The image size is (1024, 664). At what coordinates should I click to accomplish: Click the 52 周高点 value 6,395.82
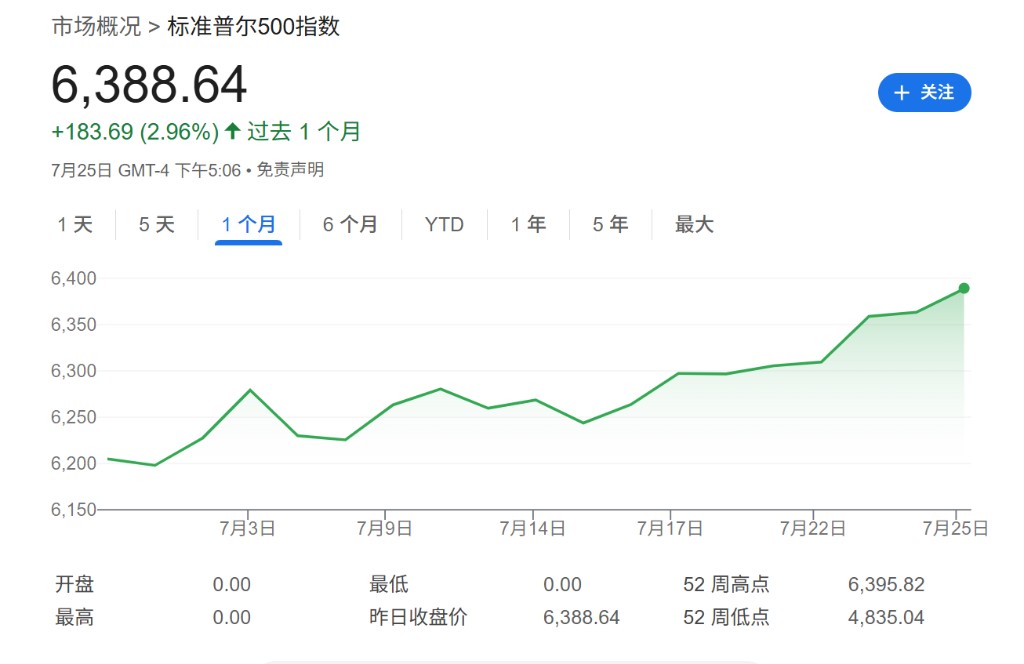click(x=886, y=584)
